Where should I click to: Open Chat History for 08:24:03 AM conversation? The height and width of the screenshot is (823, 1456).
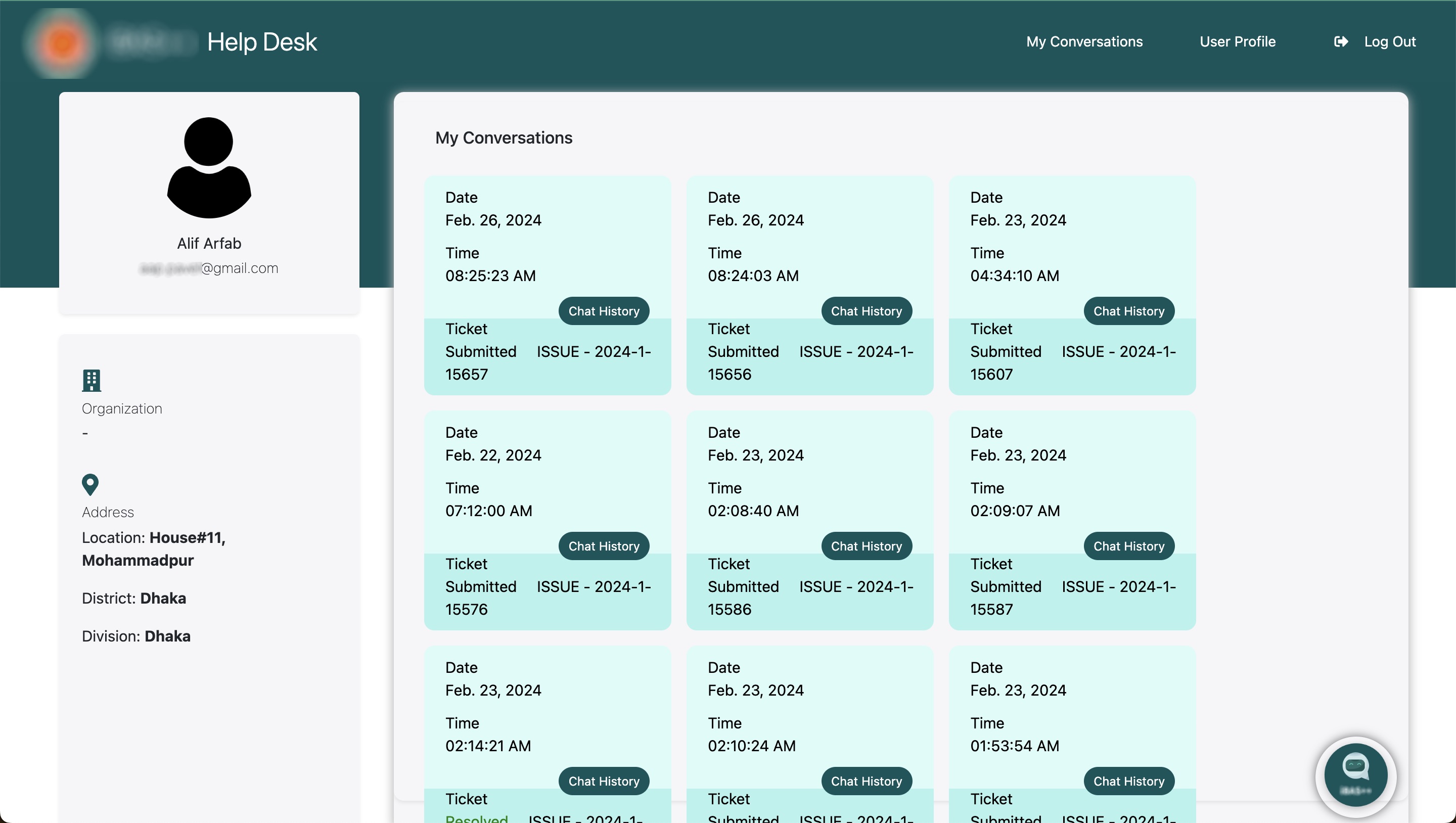(867, 311)
